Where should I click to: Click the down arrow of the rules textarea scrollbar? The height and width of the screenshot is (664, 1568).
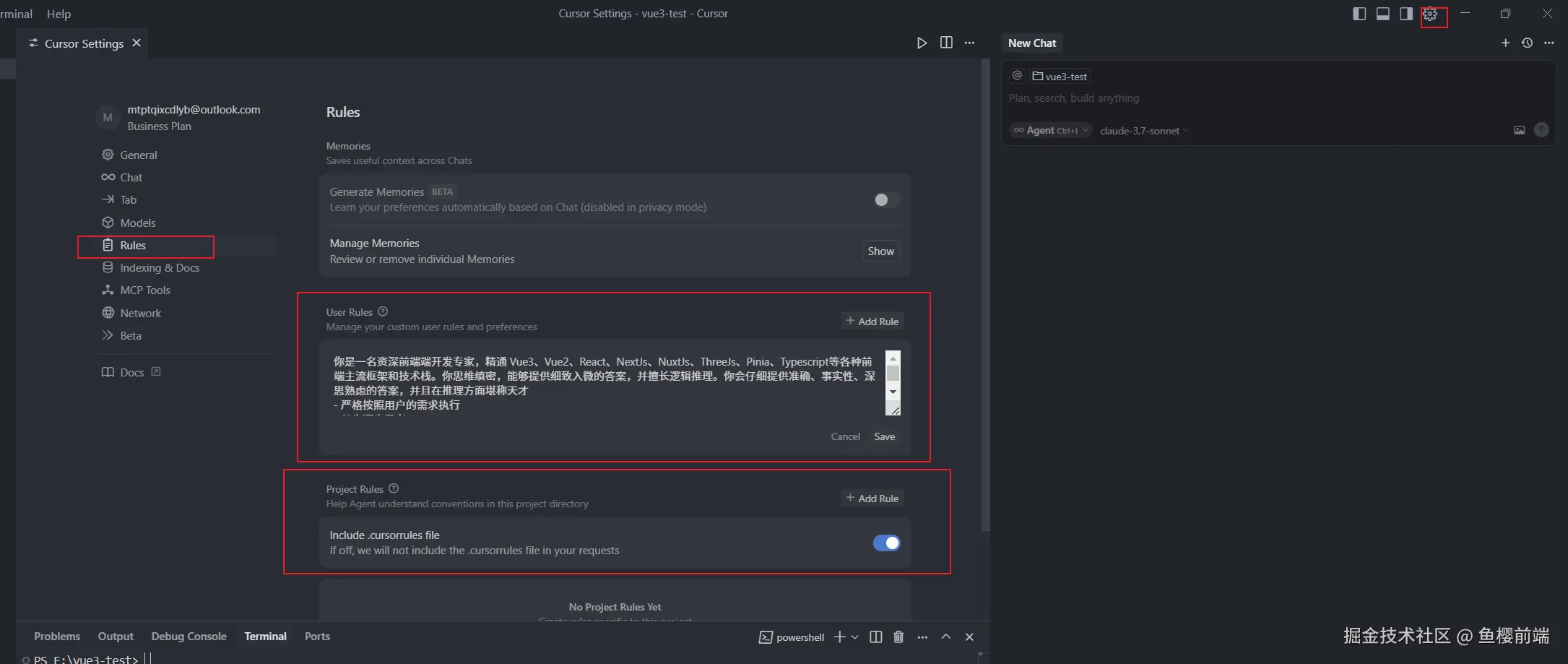pos(893,392)
